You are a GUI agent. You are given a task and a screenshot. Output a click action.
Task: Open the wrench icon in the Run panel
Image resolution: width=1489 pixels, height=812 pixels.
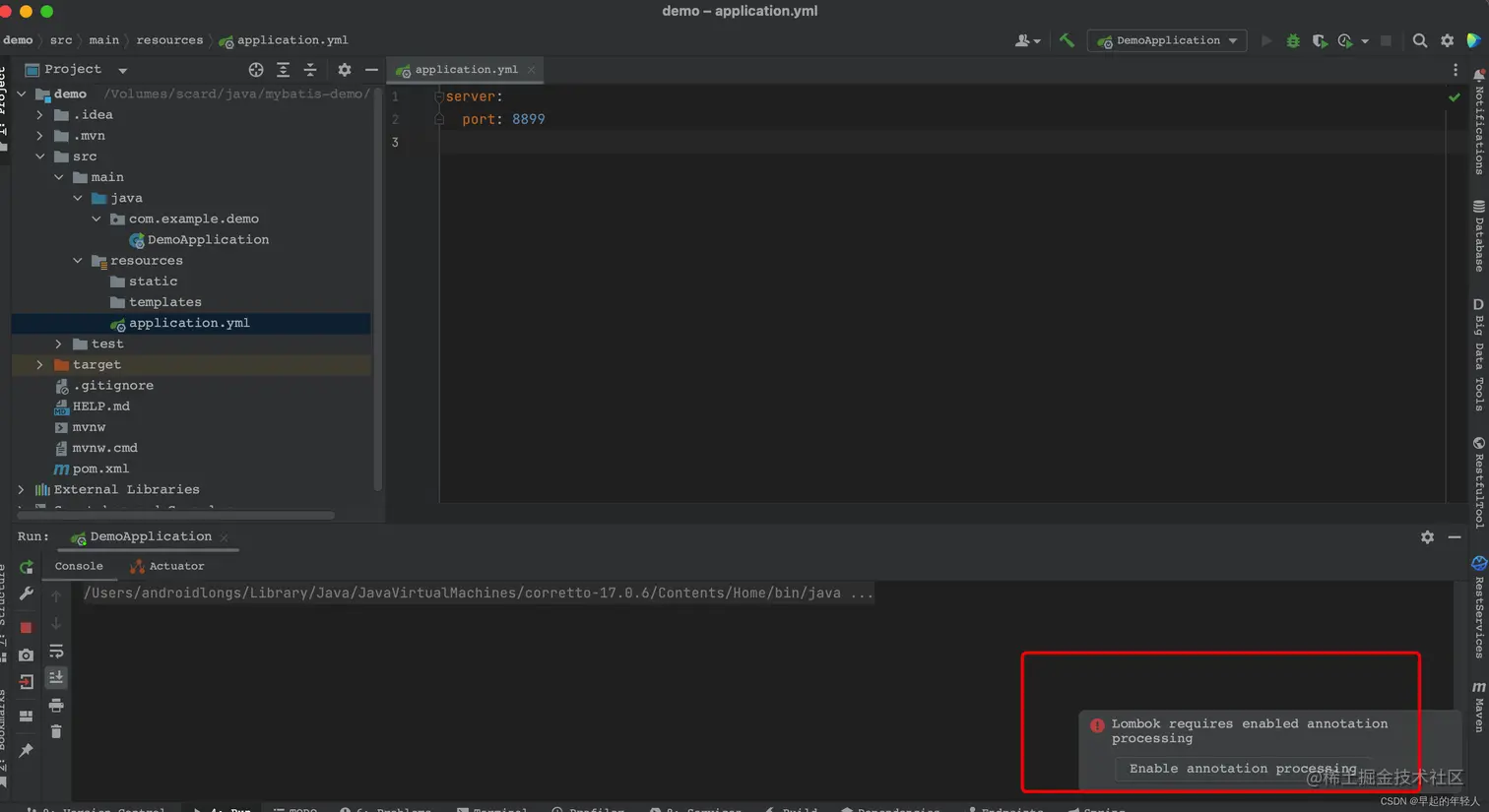27,593
